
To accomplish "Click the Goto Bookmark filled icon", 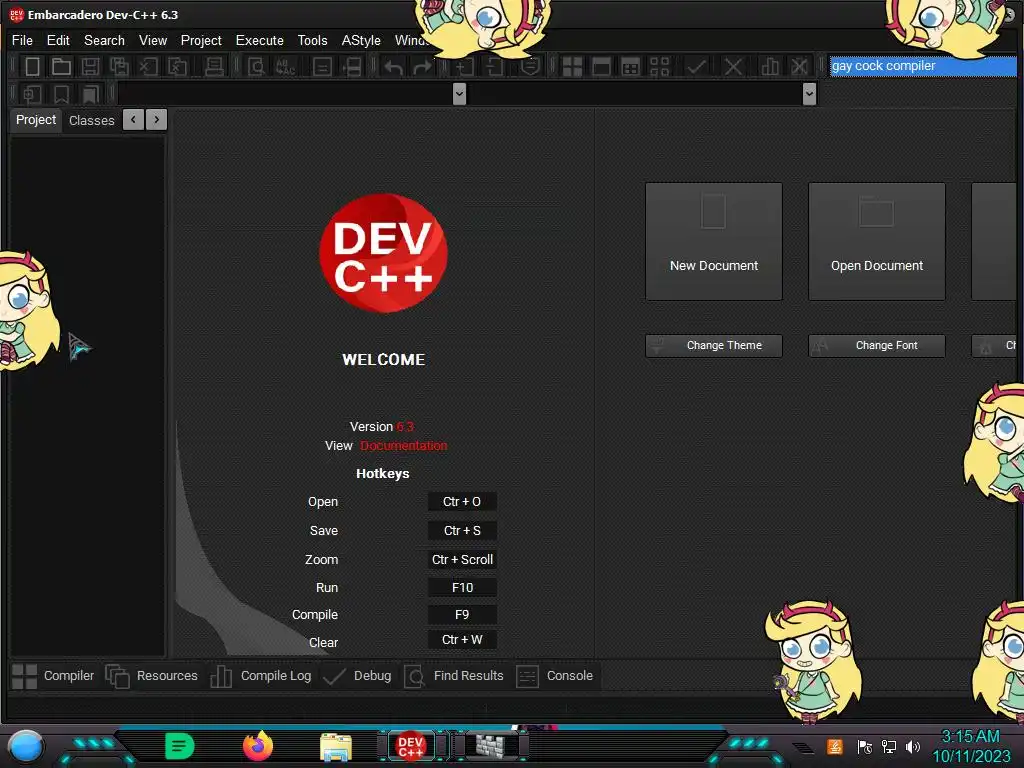I will [90, 95].
